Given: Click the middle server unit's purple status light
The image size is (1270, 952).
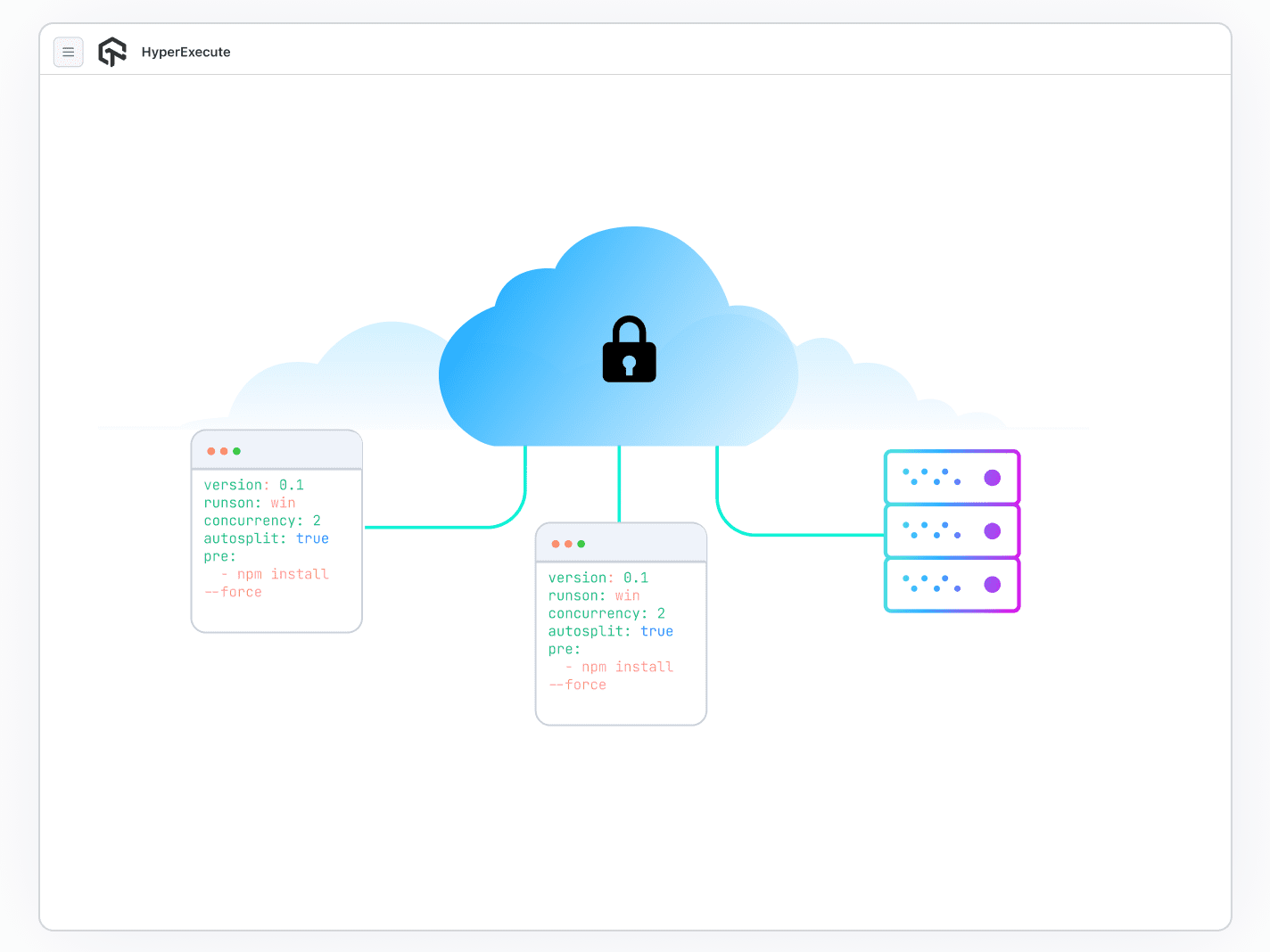Looking at the screenshot, I should pyautogui.click(x=993, y=531).
